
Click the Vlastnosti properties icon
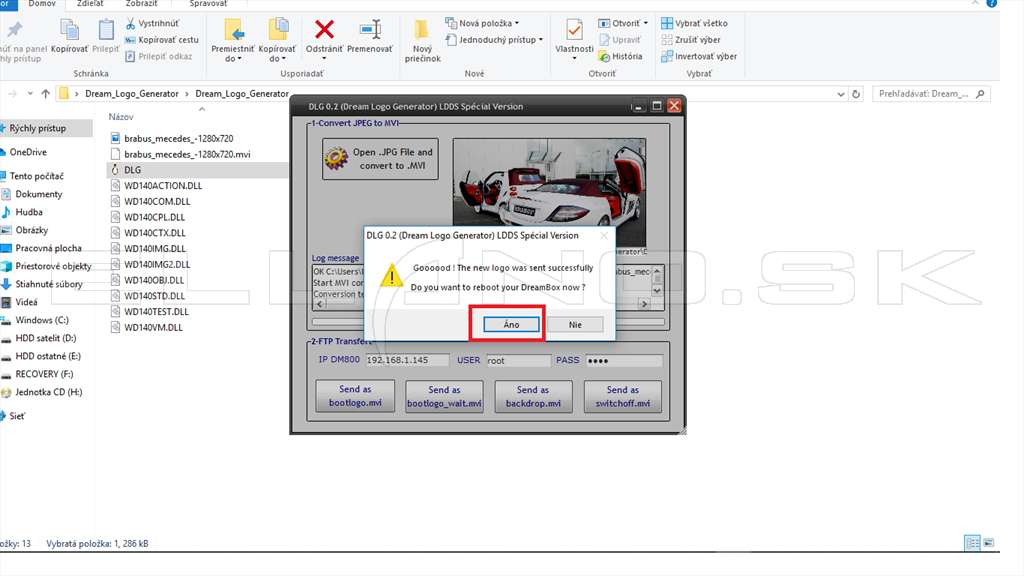coord(574,29)
